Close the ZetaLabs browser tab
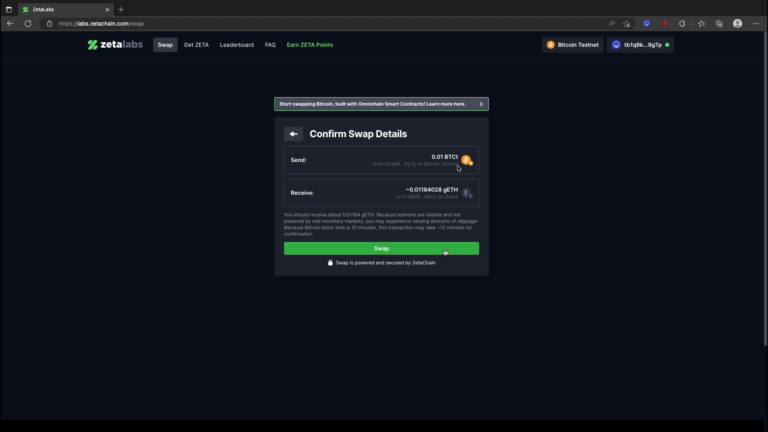 click(107, 9)
